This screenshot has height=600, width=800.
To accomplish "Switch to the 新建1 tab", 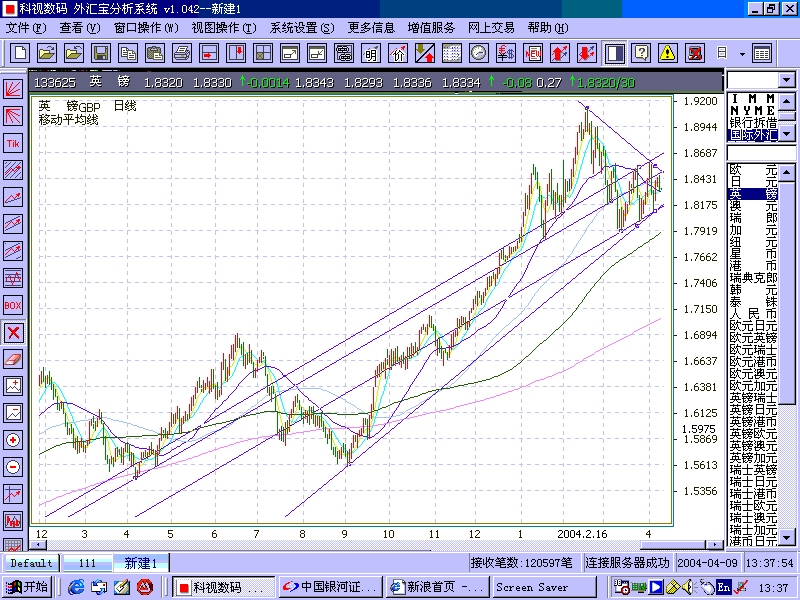I will click(140, 563).
